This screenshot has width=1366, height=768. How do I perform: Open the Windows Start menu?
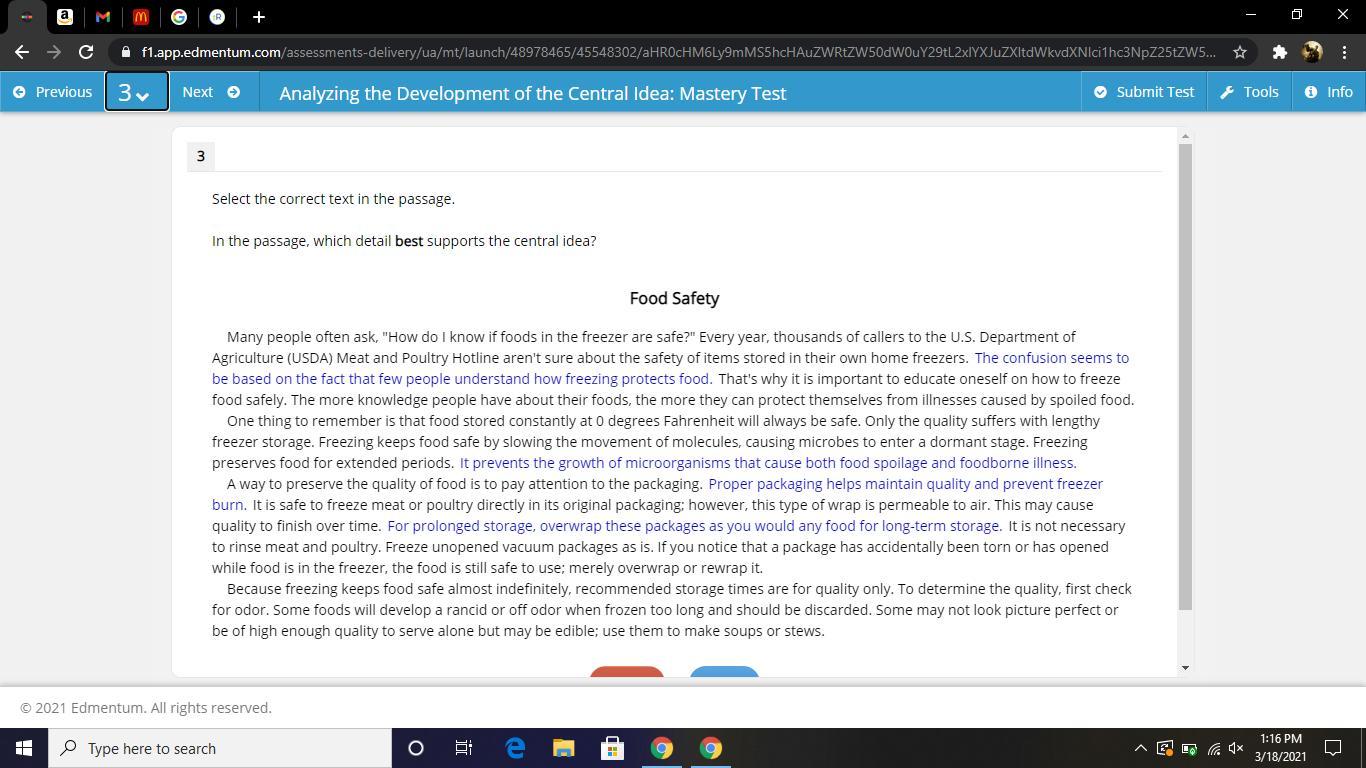click(24, 748)
